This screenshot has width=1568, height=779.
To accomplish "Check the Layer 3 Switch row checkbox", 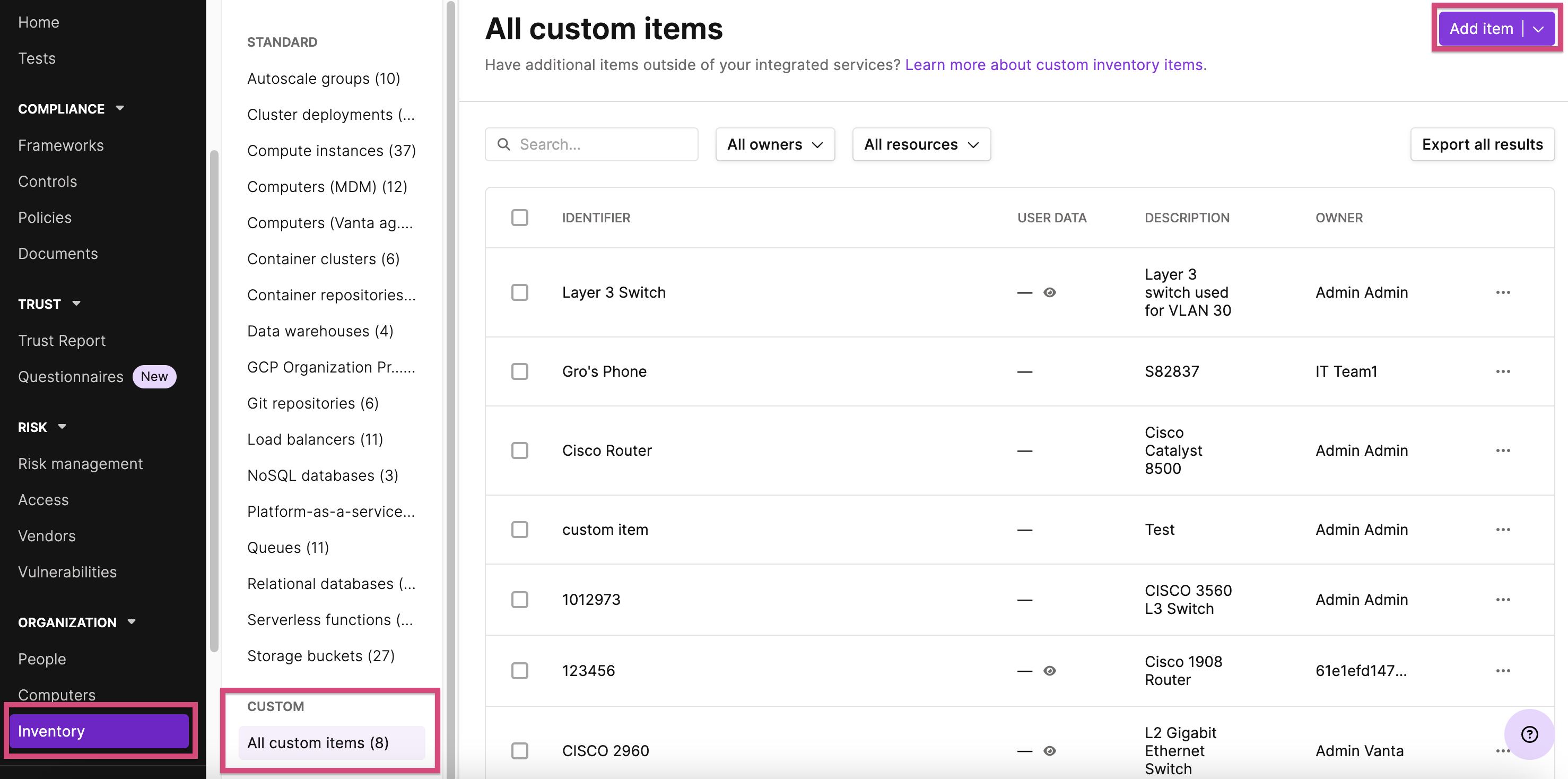I will [x=519, y=292].
